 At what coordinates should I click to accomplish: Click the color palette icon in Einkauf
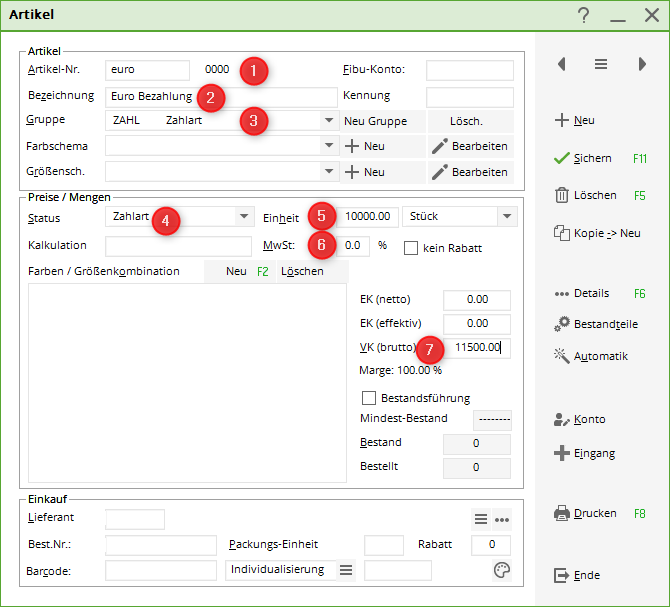coord(502,570)
